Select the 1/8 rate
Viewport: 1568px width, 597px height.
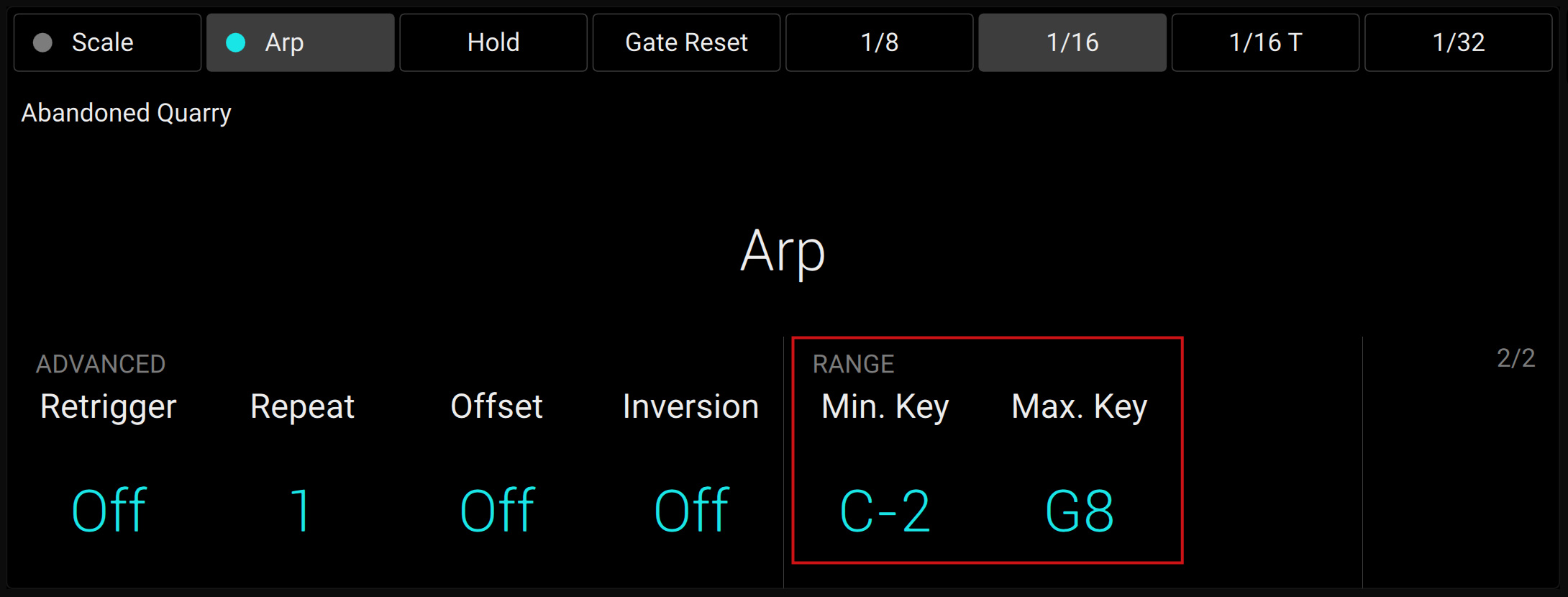pyautogui.click(x=879, y=42)
